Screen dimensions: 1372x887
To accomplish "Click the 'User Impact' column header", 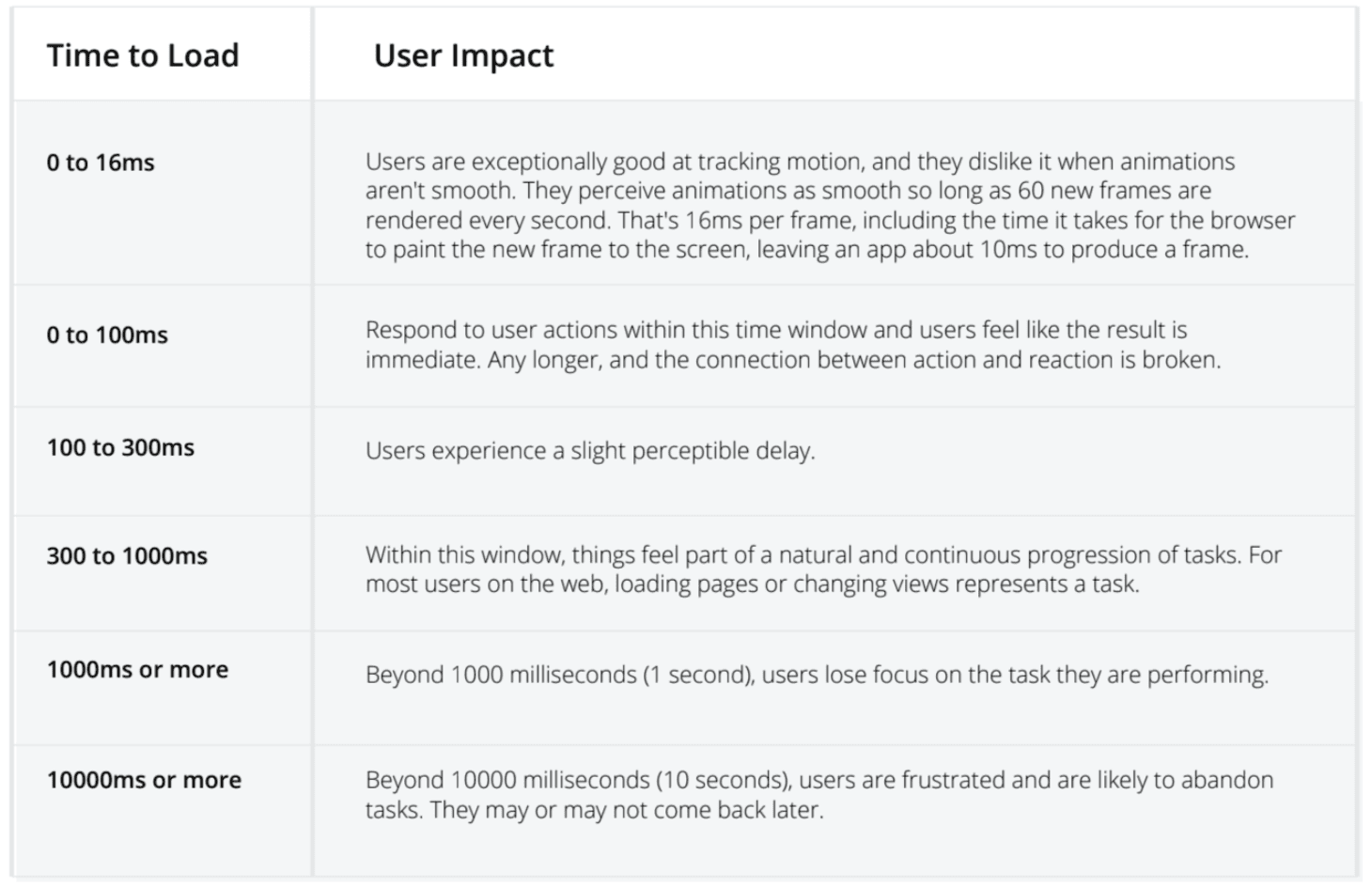I will pos(463,55).
